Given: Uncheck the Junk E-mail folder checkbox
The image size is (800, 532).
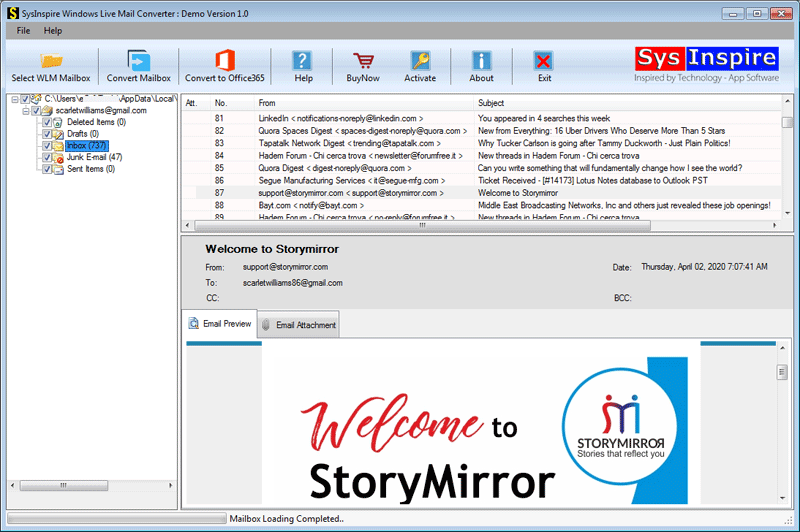Looking at the screenshot, I should point(47,158).
